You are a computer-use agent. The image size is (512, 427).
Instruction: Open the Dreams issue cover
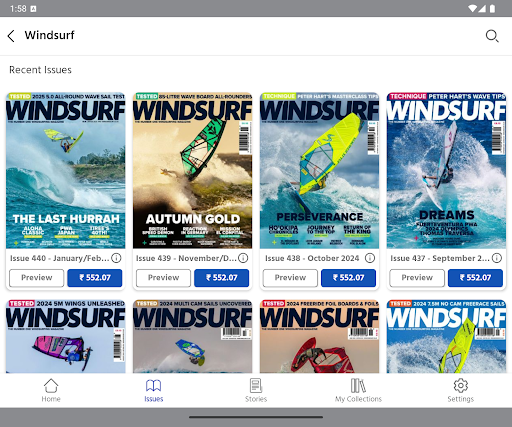pos(446,170)
